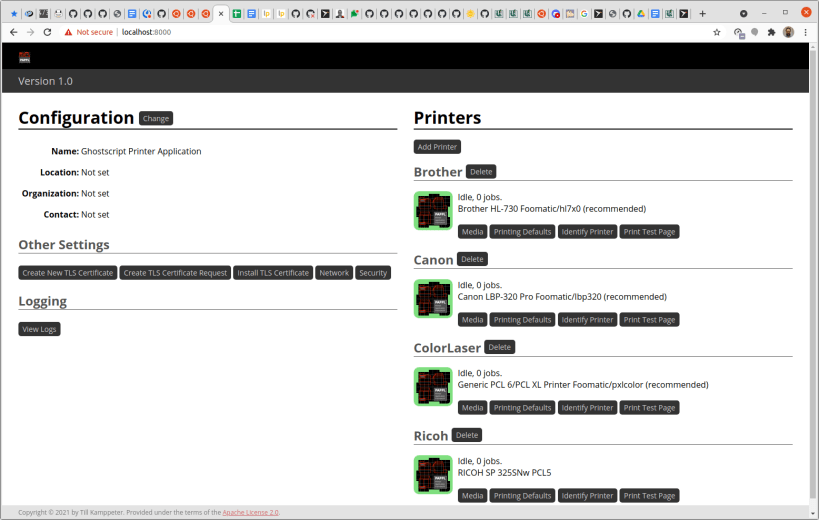Print Test Page on Canon printer

click(x=649, y=320)
